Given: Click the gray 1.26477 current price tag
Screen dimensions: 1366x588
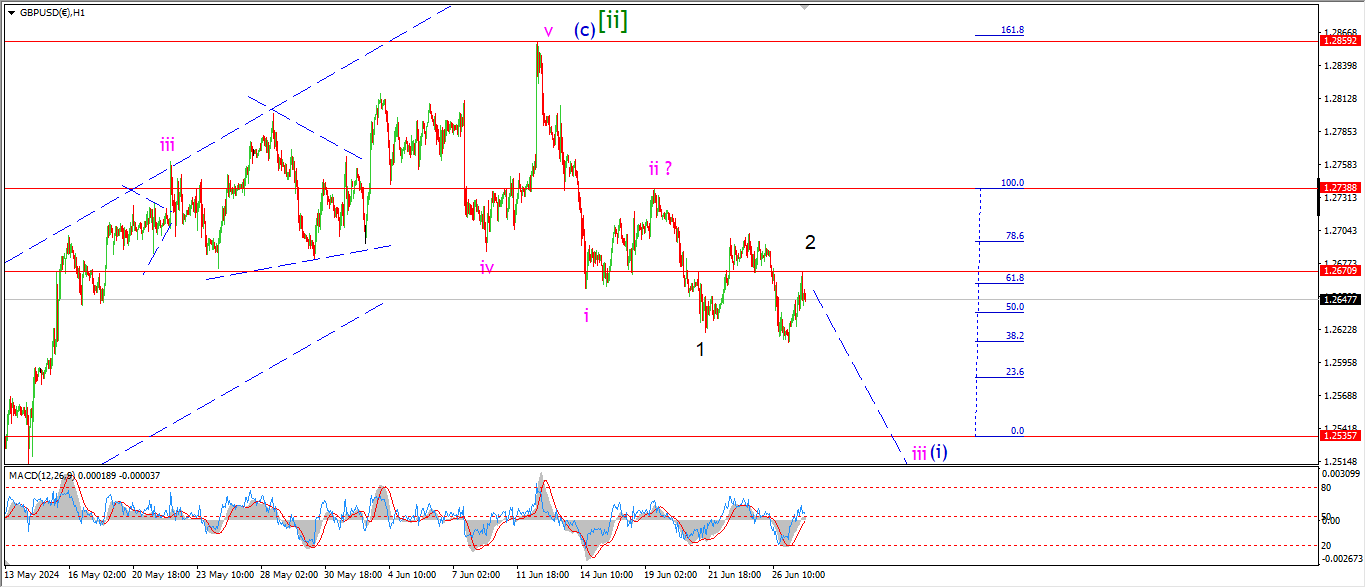Looking at the screenshot, I should click(1339, 299).
